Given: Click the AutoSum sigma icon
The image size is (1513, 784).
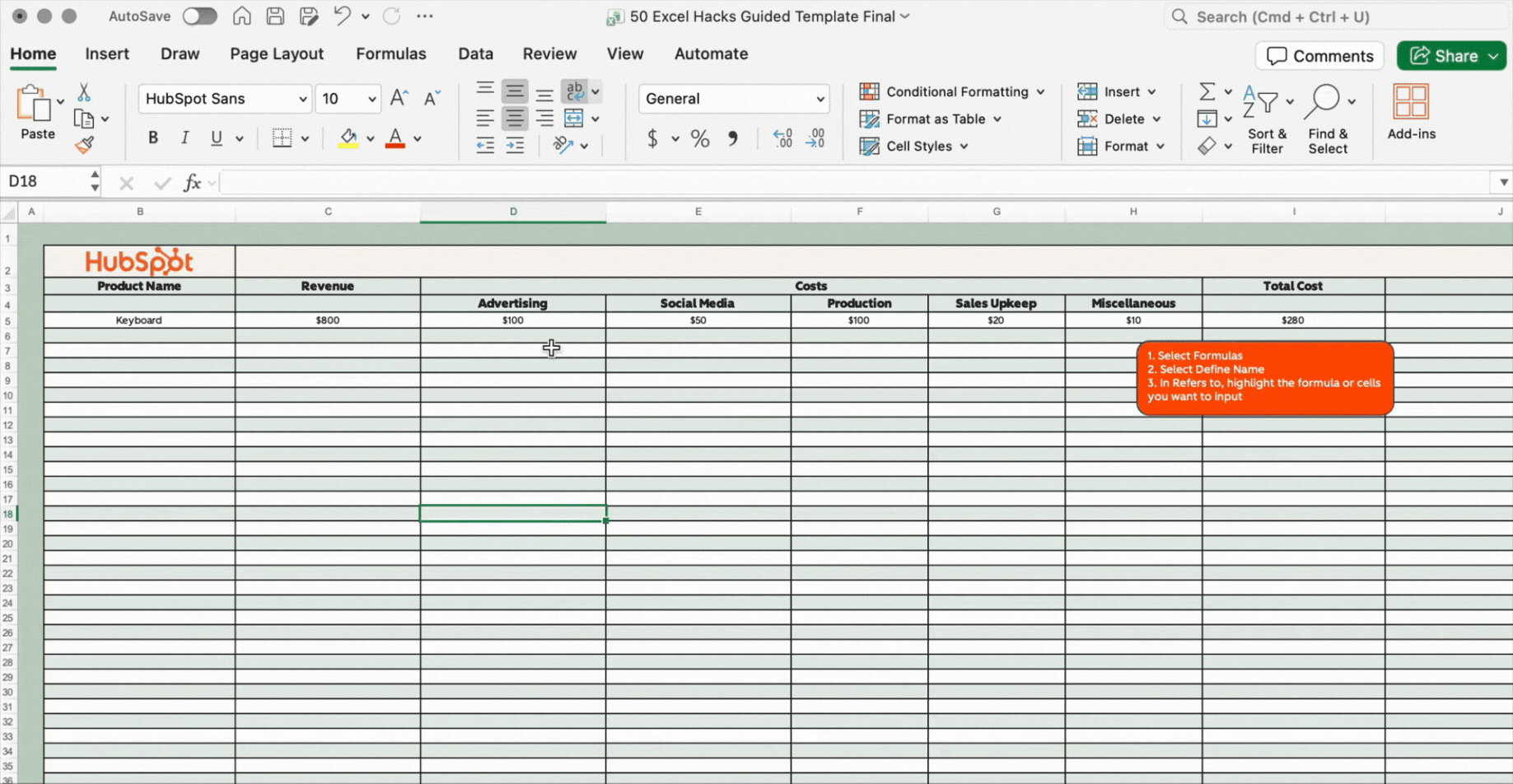Looking at the screenshot, I should point(1206,91).
